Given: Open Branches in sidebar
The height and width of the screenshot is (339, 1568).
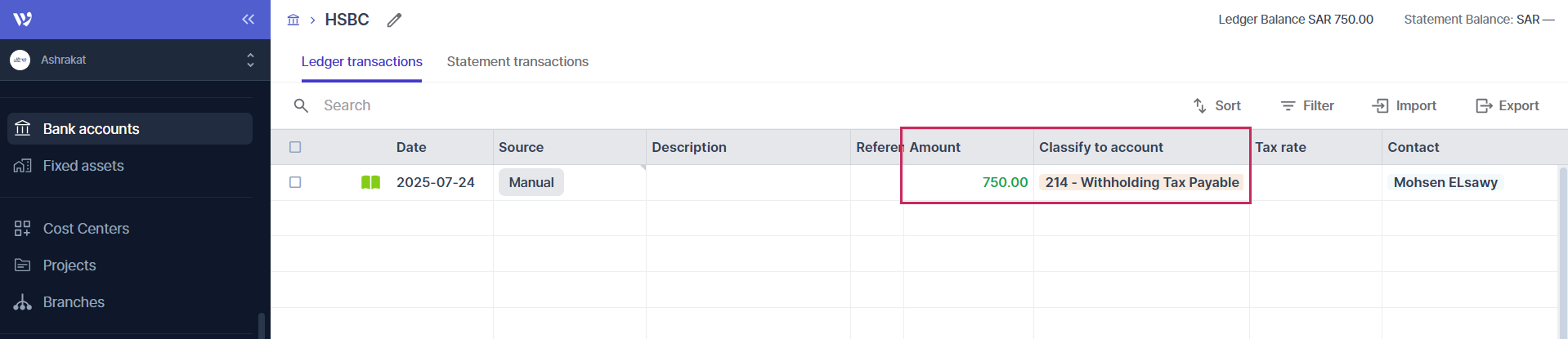Looking at the screenshot, I should (x=74, y=302).
